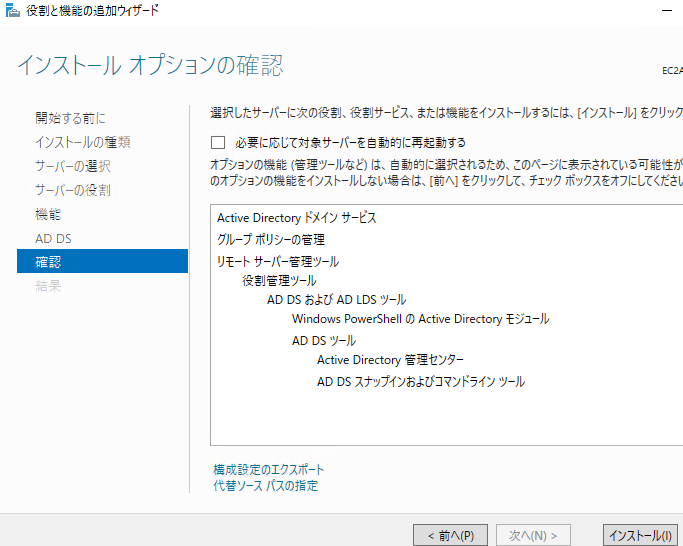Select AD DS スナップインおよびコマンドライン ツール entry
Viewport: 683px width, 546px height.
coord(421,382)
